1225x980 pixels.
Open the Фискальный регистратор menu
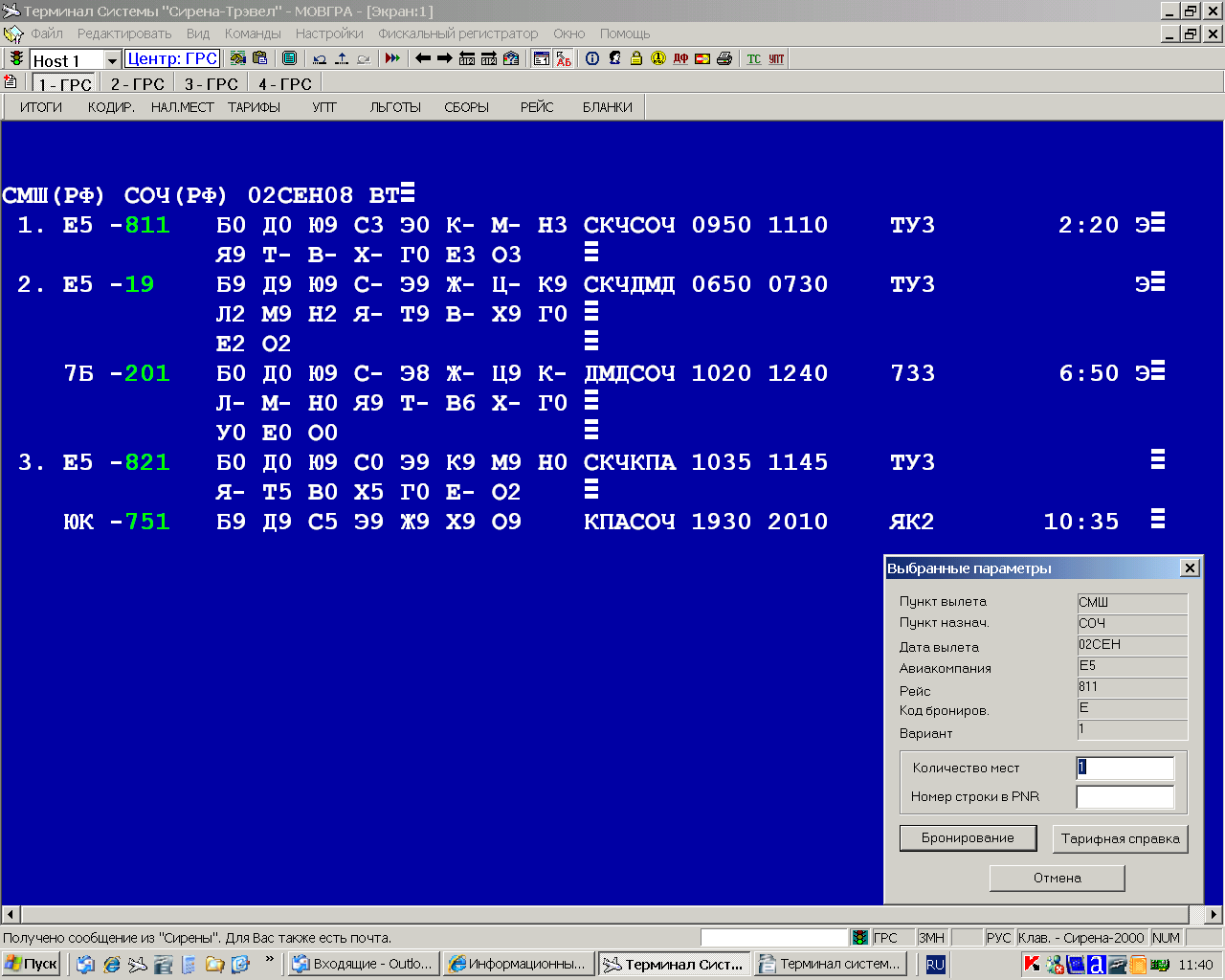pyautogui.click(x=457, y=33)
